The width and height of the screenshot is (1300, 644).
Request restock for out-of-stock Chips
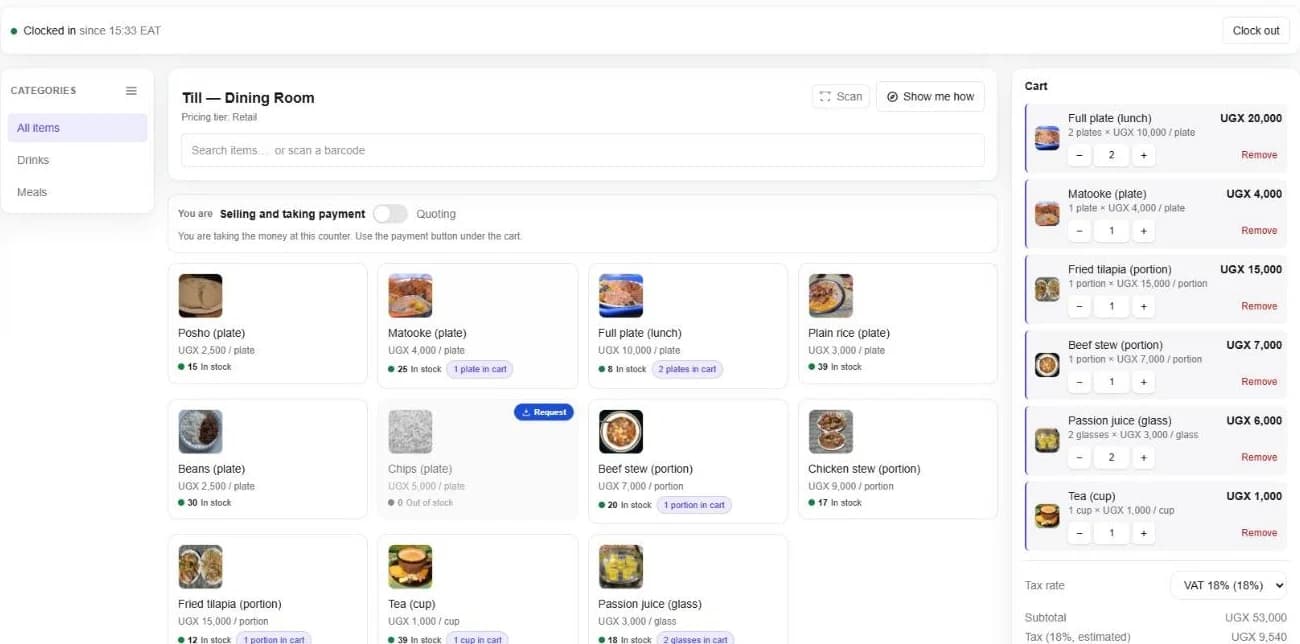pos(544,412)
